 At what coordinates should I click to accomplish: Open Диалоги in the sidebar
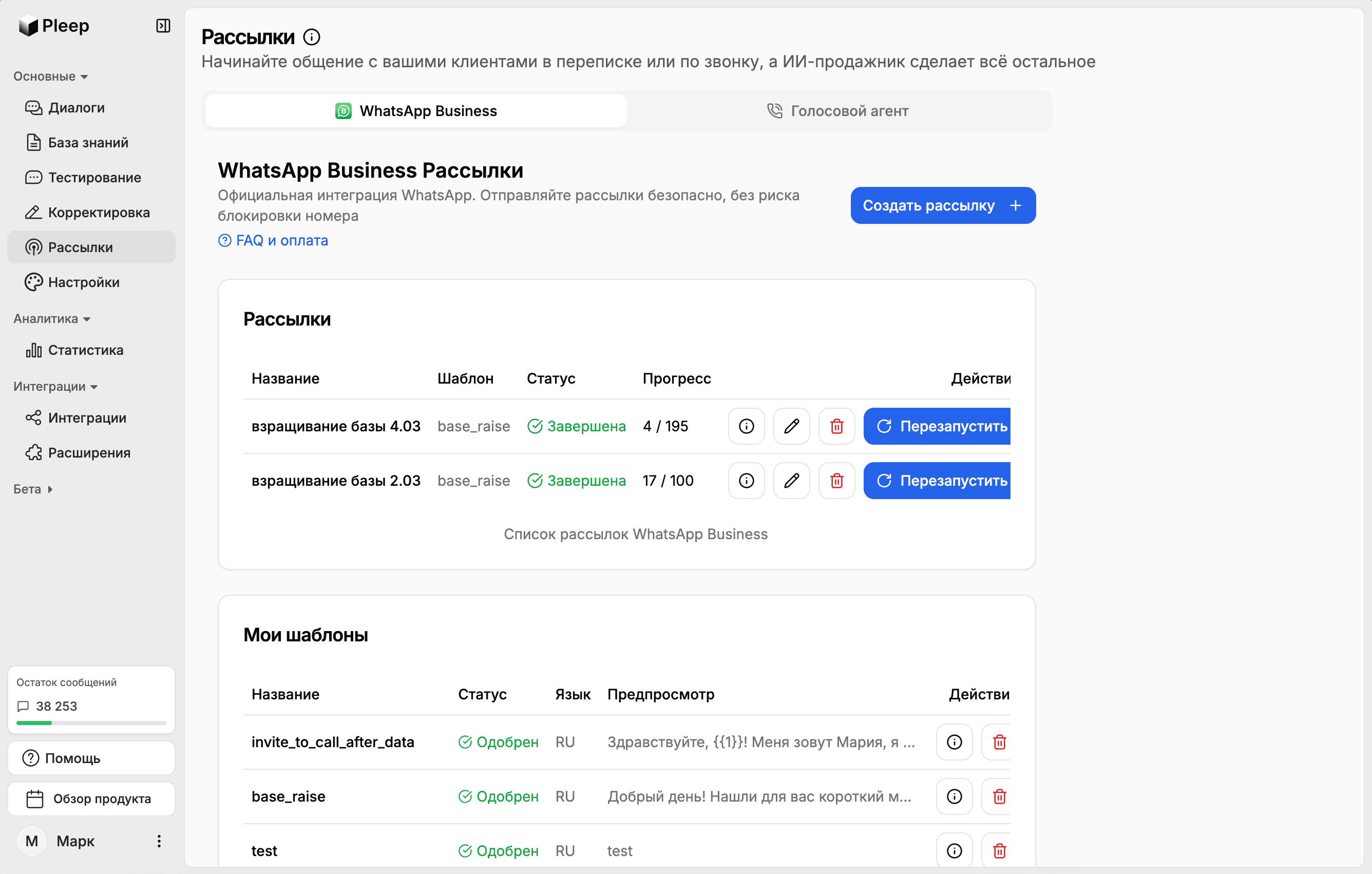[x=77, y=108]
